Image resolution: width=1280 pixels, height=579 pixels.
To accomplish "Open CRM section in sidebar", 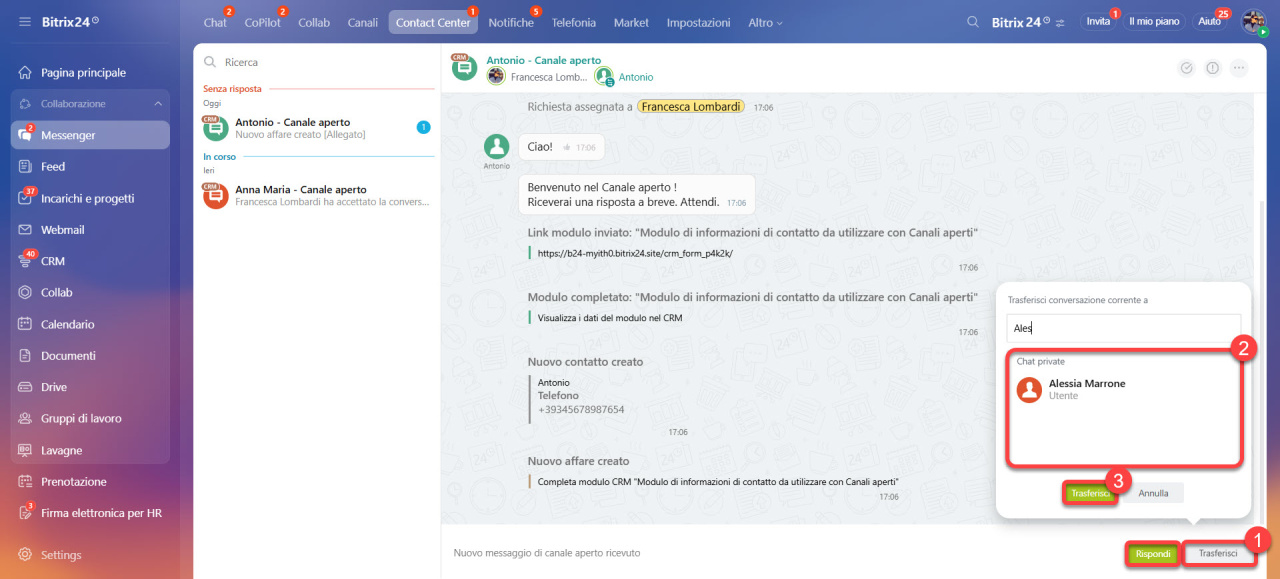I will (90, 261).
